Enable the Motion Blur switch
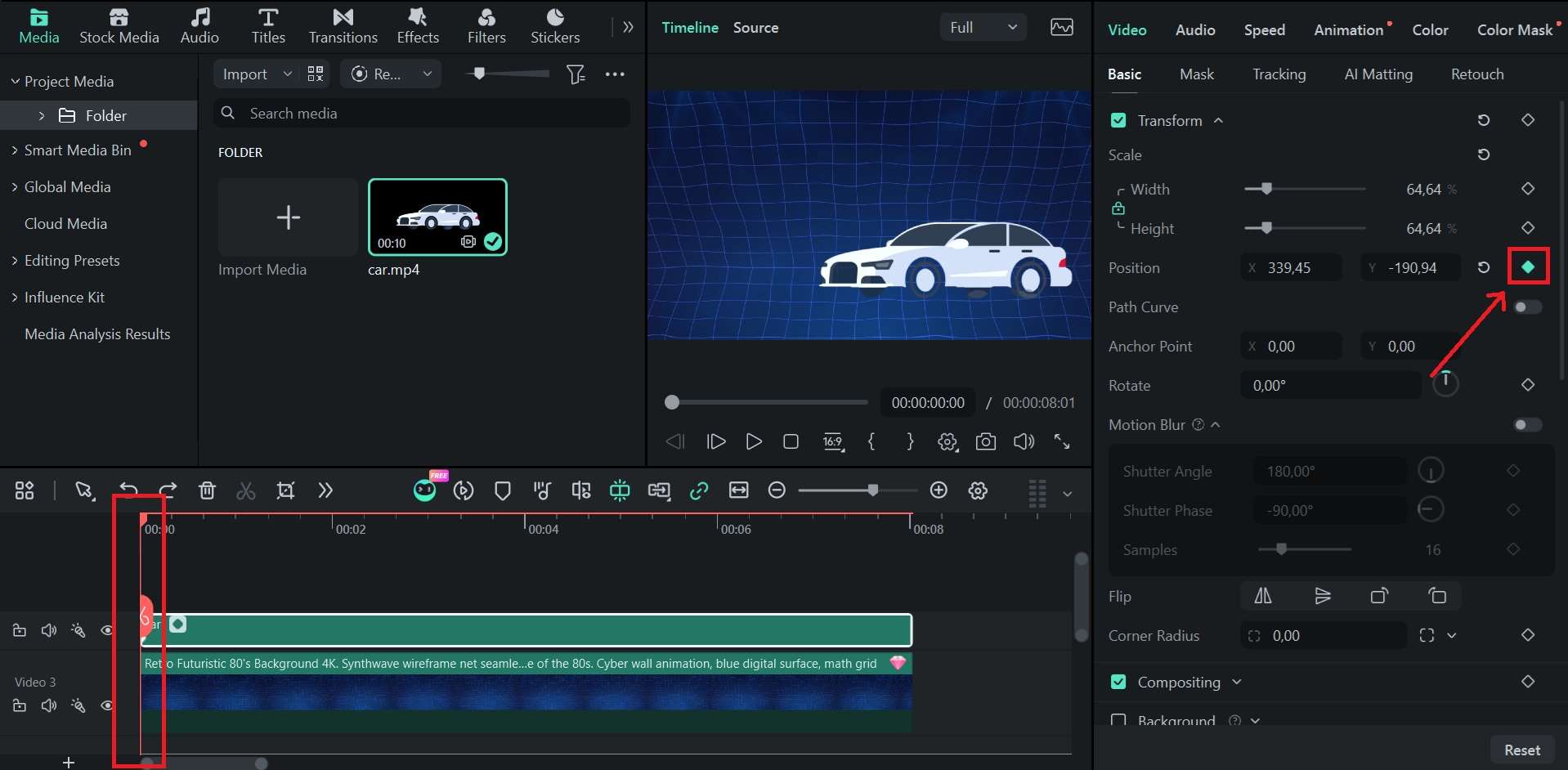The image size is (1568, 770). point(1527,425)
